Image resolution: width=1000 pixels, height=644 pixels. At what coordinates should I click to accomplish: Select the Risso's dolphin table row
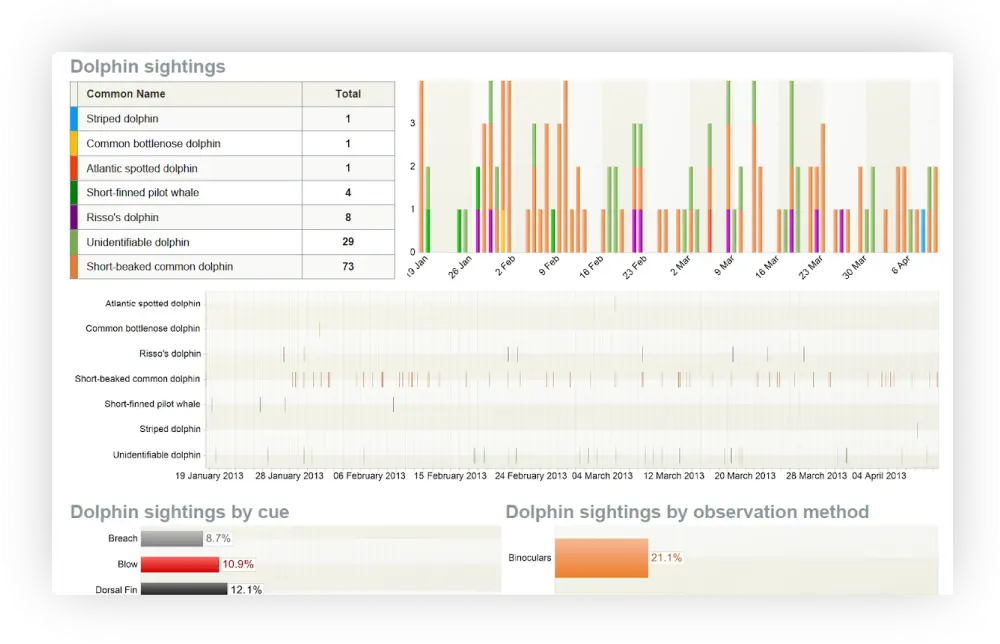coord(232,217)
